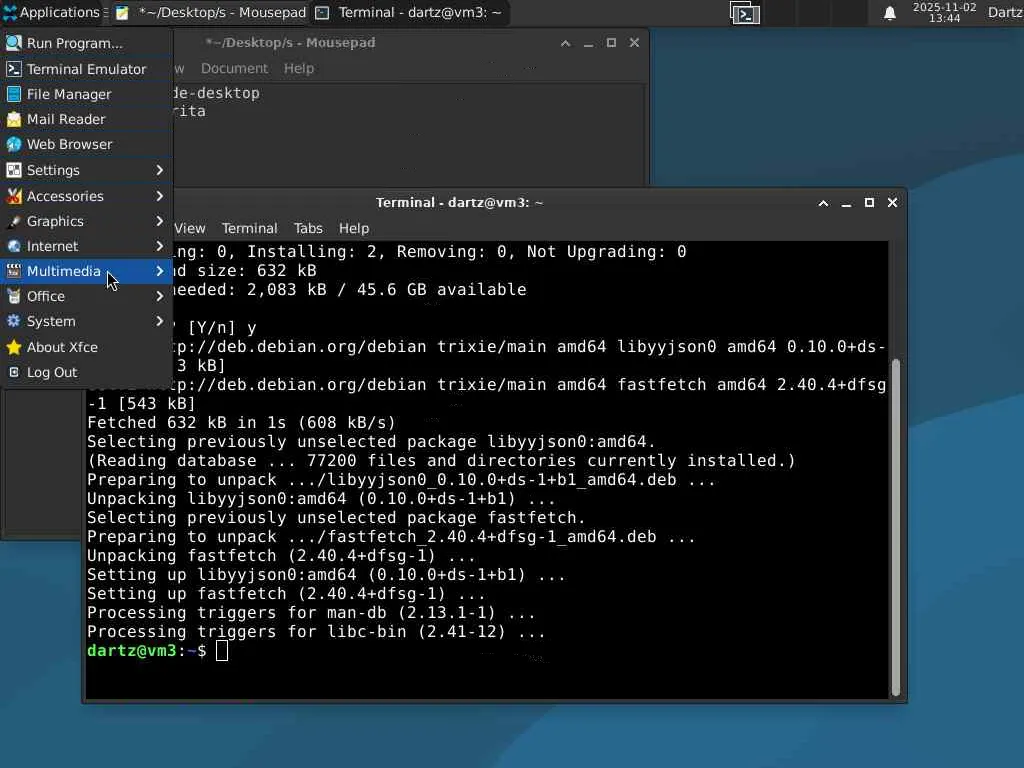Click the Internet globe icon
Screen dimensions: 1024x768
(14, 246)
